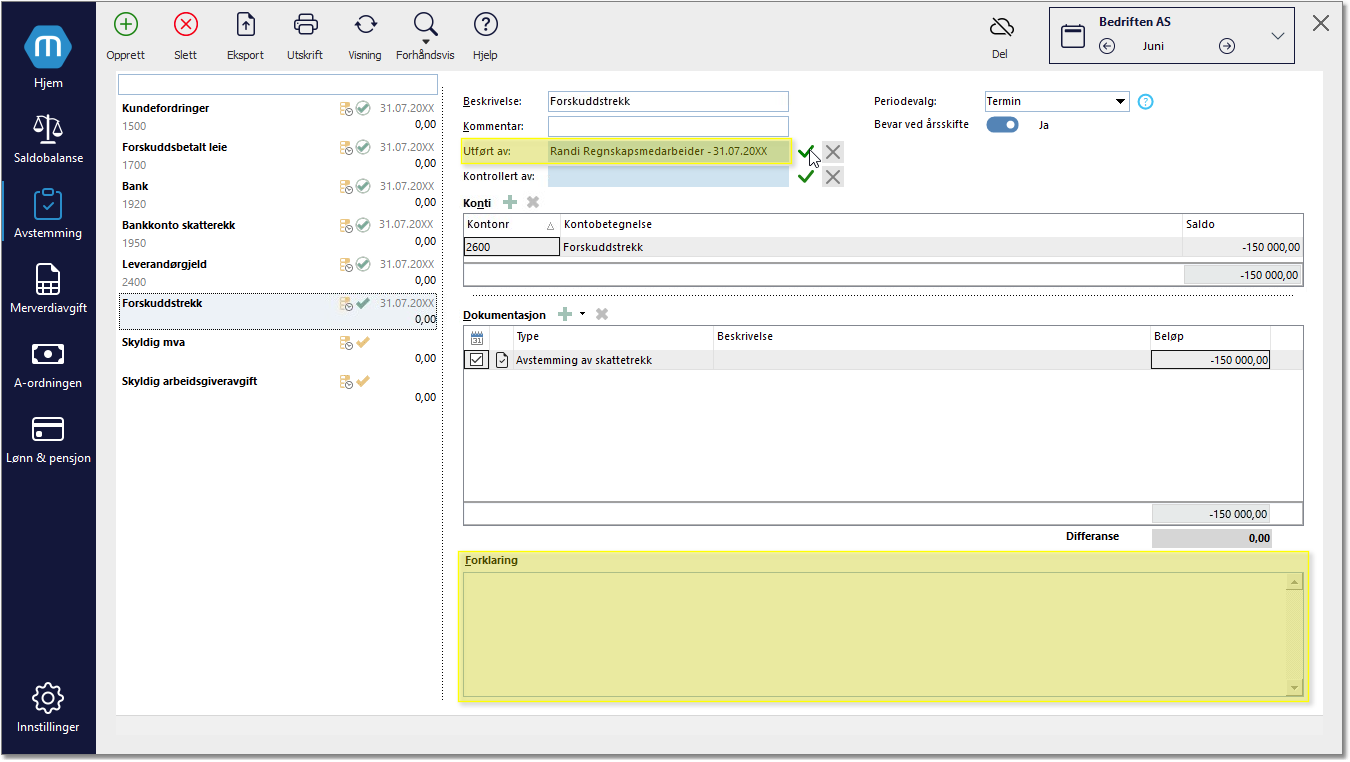Clear Utført av with X button
Screen dimensions: 1350x762
(x=833, y=152)
